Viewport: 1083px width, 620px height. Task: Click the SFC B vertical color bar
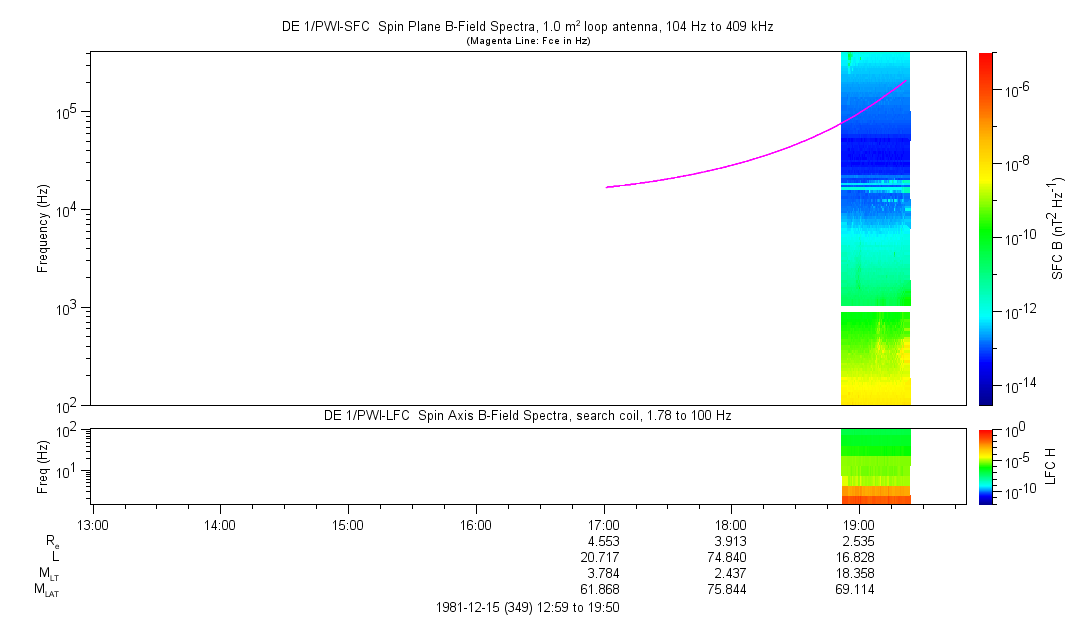click(985, 228)
